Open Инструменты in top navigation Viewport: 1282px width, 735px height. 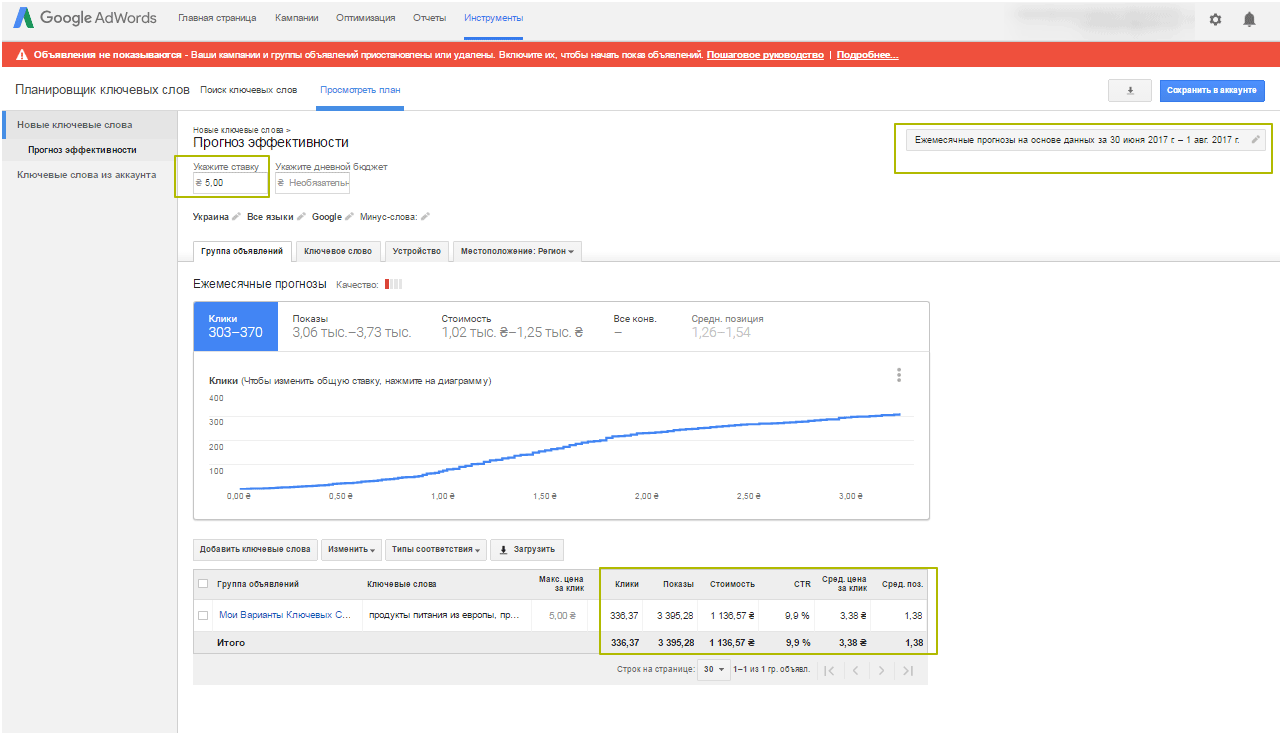(x=493, y=18)
